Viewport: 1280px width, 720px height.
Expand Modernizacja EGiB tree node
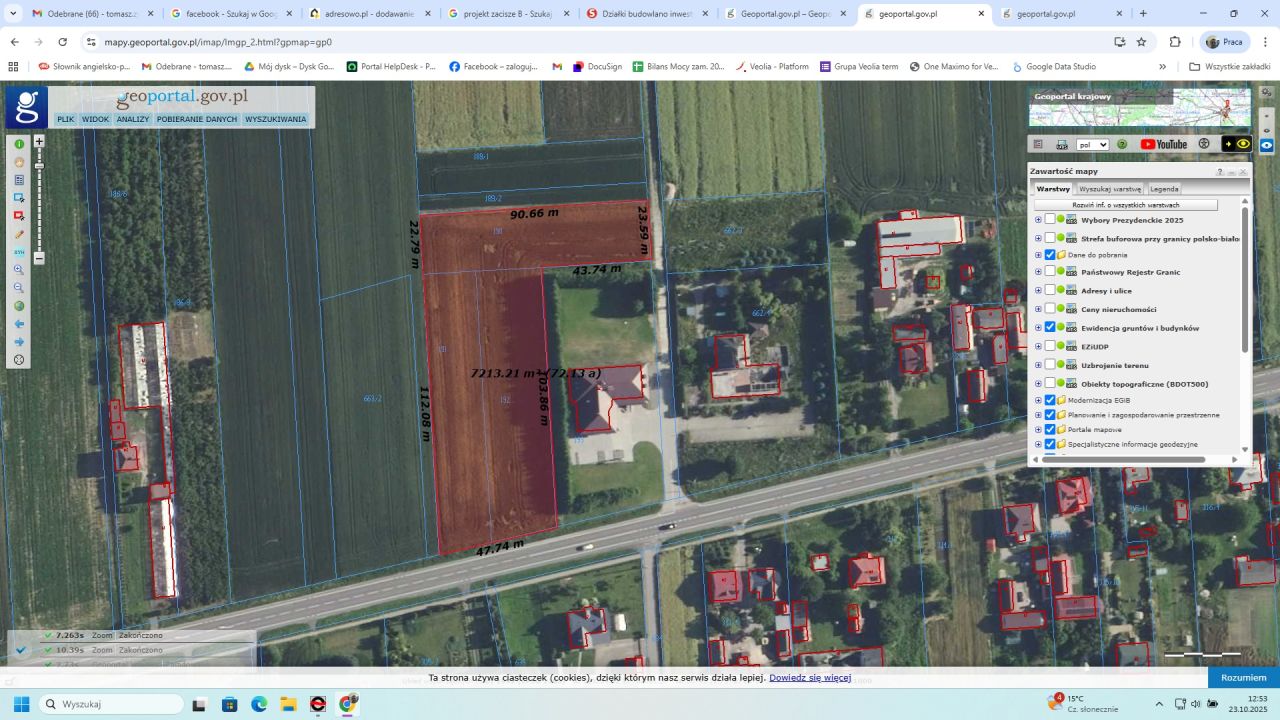coord(1038,400)
